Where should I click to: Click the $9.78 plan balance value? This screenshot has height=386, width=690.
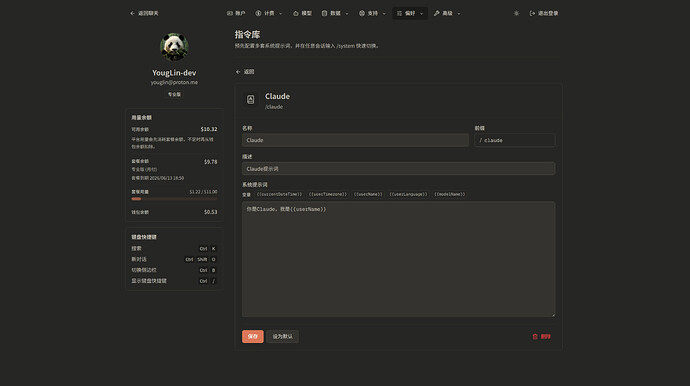point(210,162)
